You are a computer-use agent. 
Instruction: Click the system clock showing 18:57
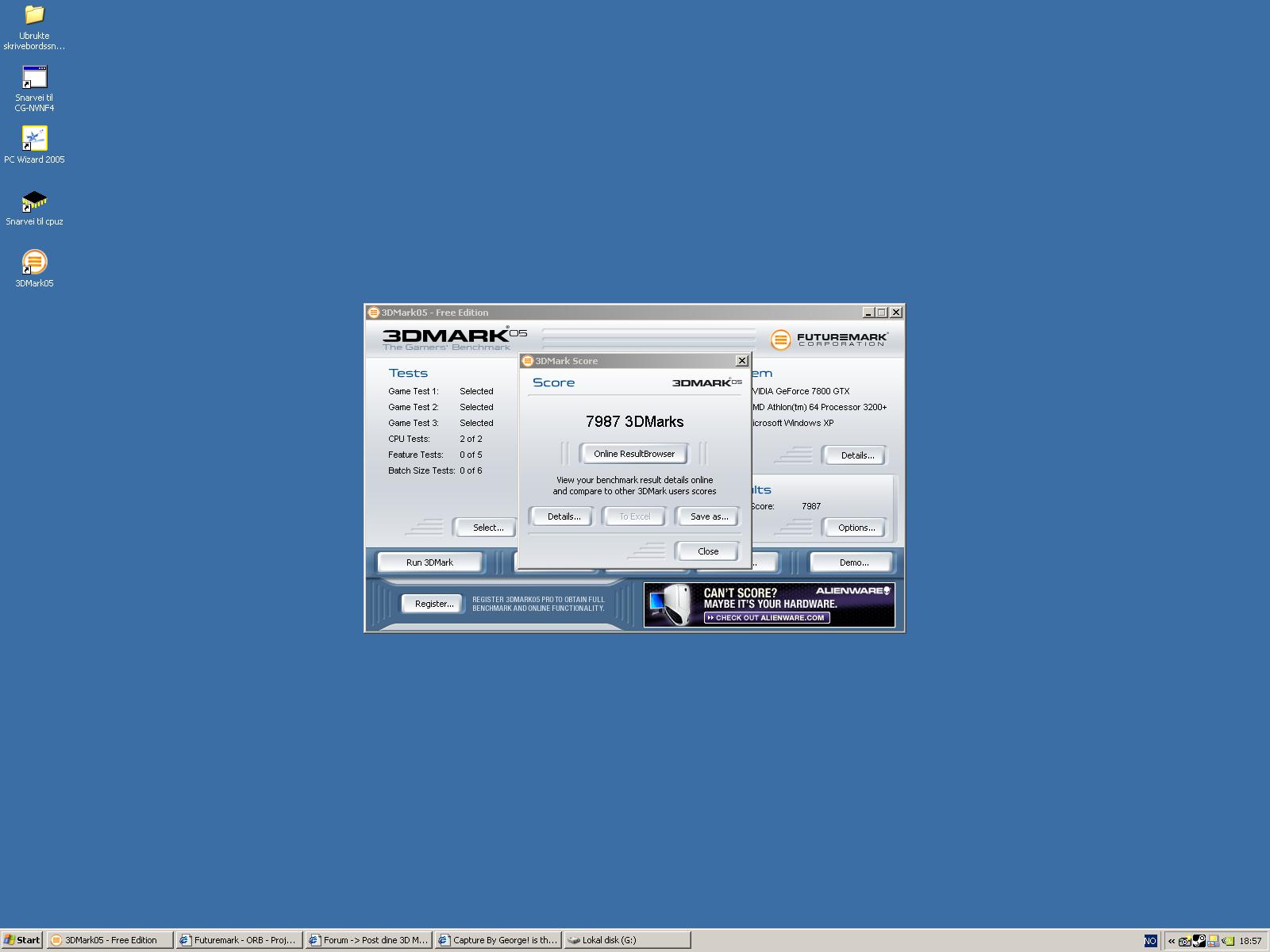click(1250, 941)
